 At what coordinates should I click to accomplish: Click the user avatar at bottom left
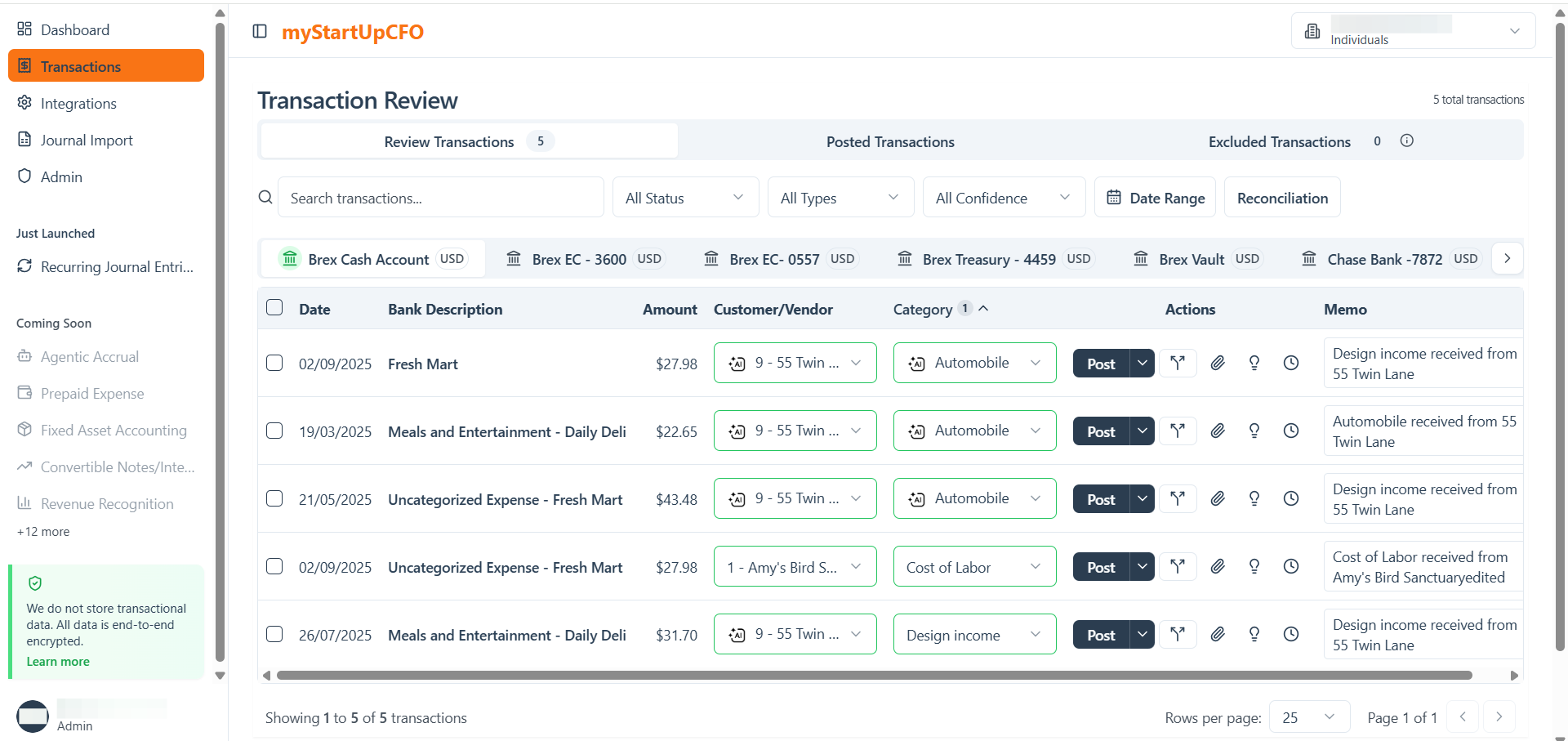click(x=33, y=716)
